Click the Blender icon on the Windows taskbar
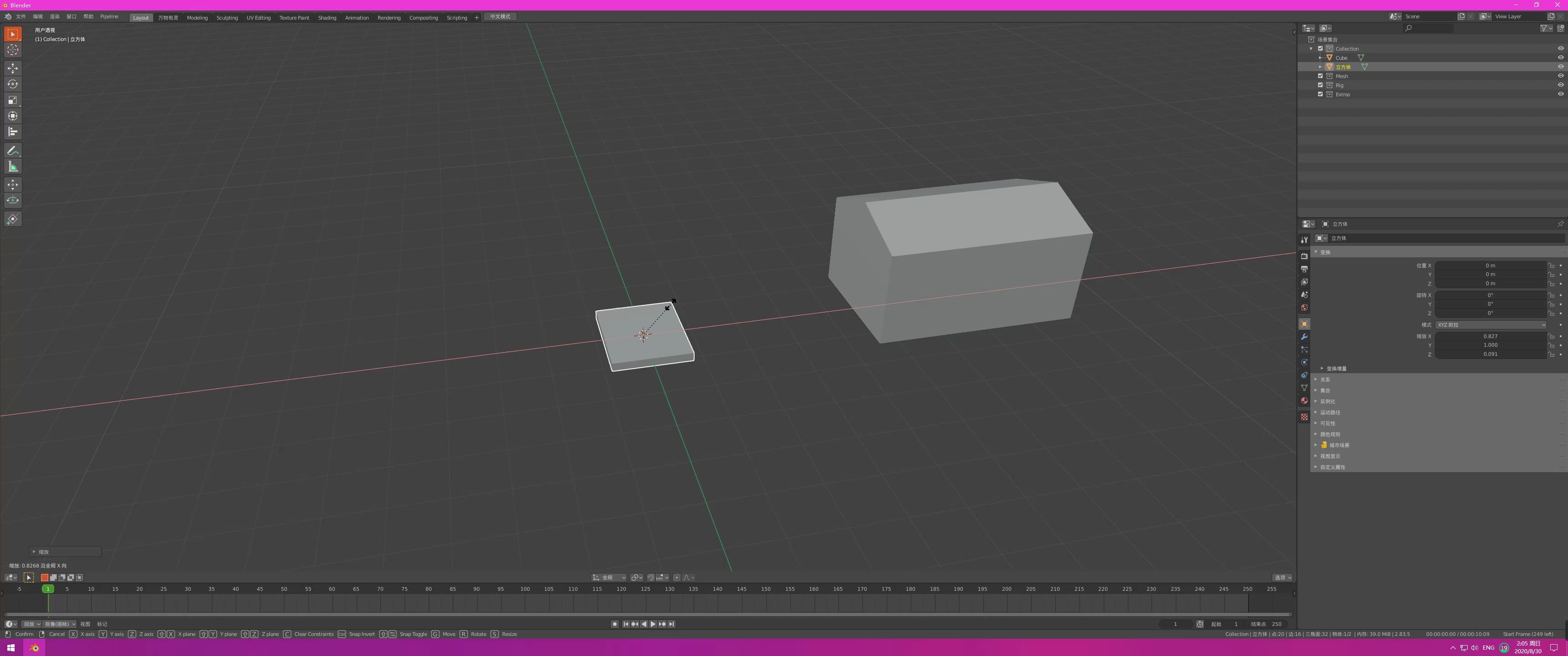Viewport: 1568px width, 656px height. (34, 648)
